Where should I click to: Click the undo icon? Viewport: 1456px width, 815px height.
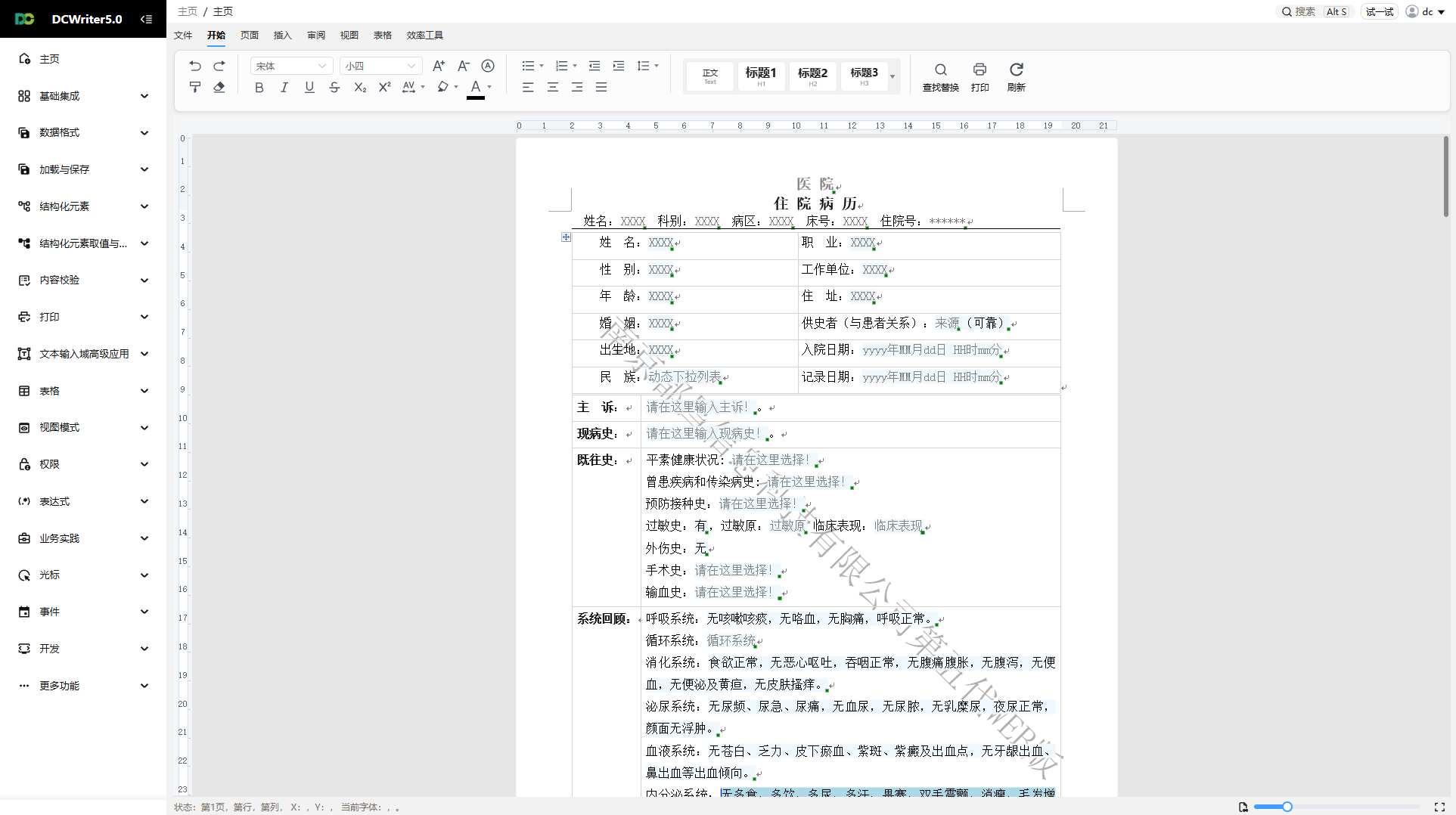pos(195,66)
